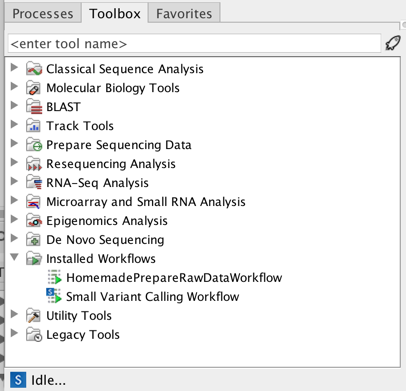This screenshot has height=391, width=406.
Task: Click the Utility Tools hammer folder icon
Action: (33, 316)
